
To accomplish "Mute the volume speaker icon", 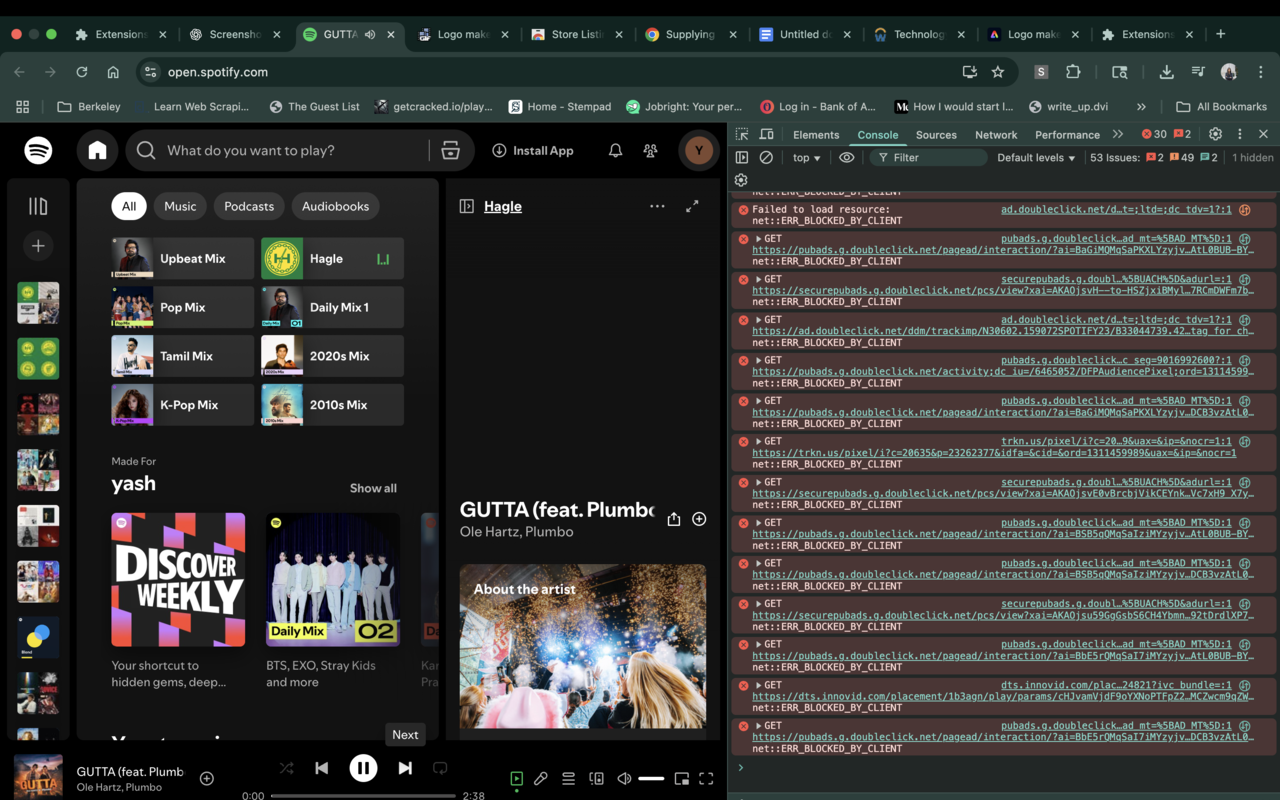I will (x=624, y=778).
